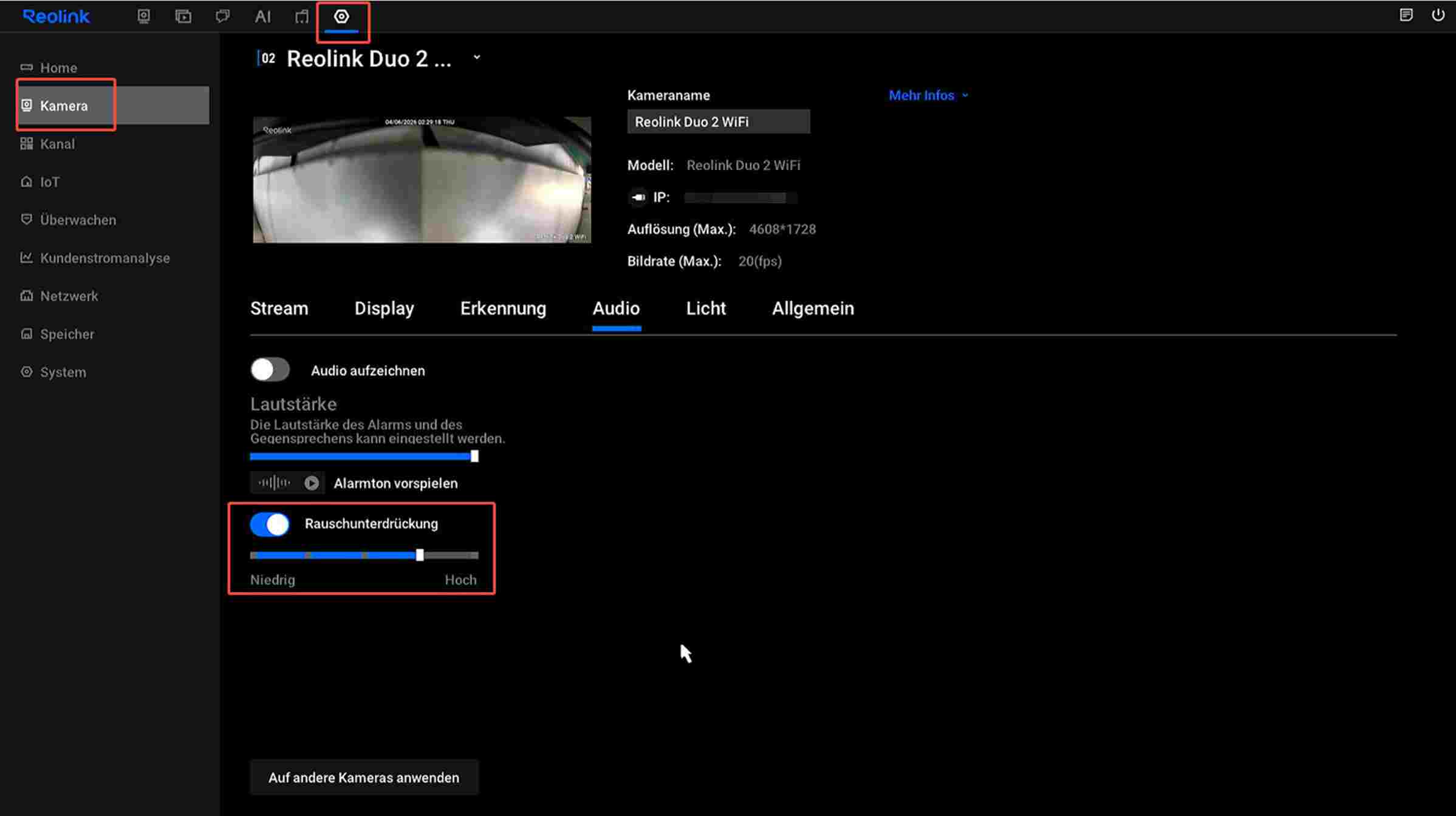Click the Reolink logo

click(x=56, y=16)
